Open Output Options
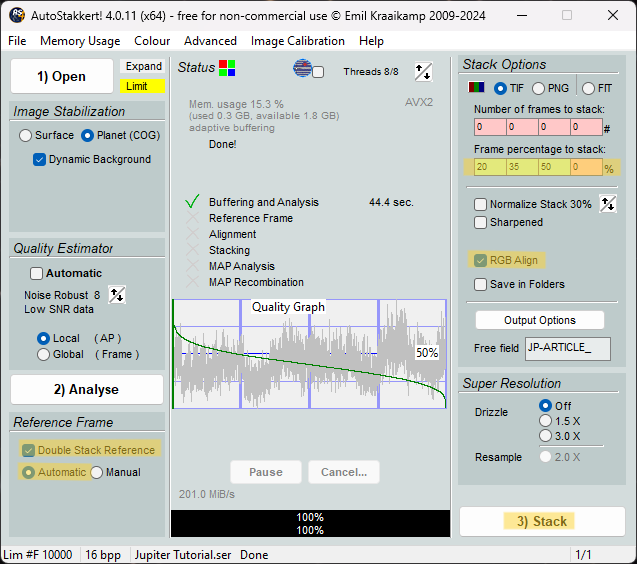The height and width of the screenshot is (564, 637). [x=540, y=320]
